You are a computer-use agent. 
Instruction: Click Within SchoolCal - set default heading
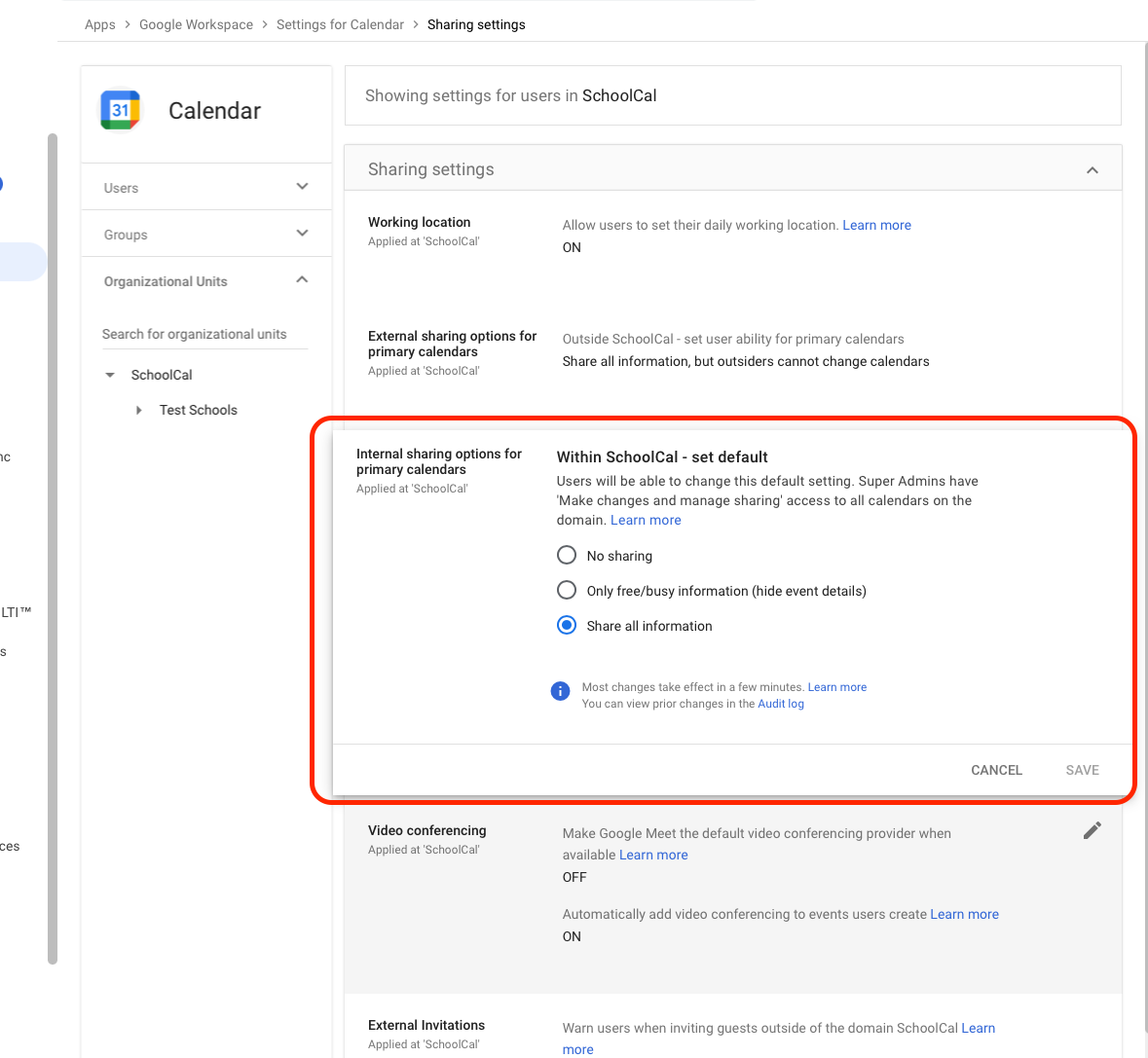click(x=662, y=457)
